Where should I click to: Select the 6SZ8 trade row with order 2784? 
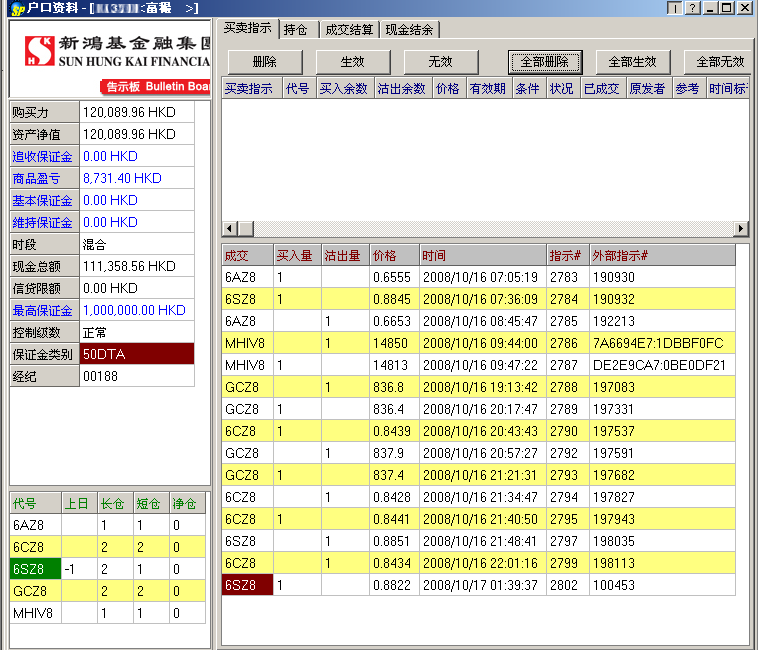point(478,299)
